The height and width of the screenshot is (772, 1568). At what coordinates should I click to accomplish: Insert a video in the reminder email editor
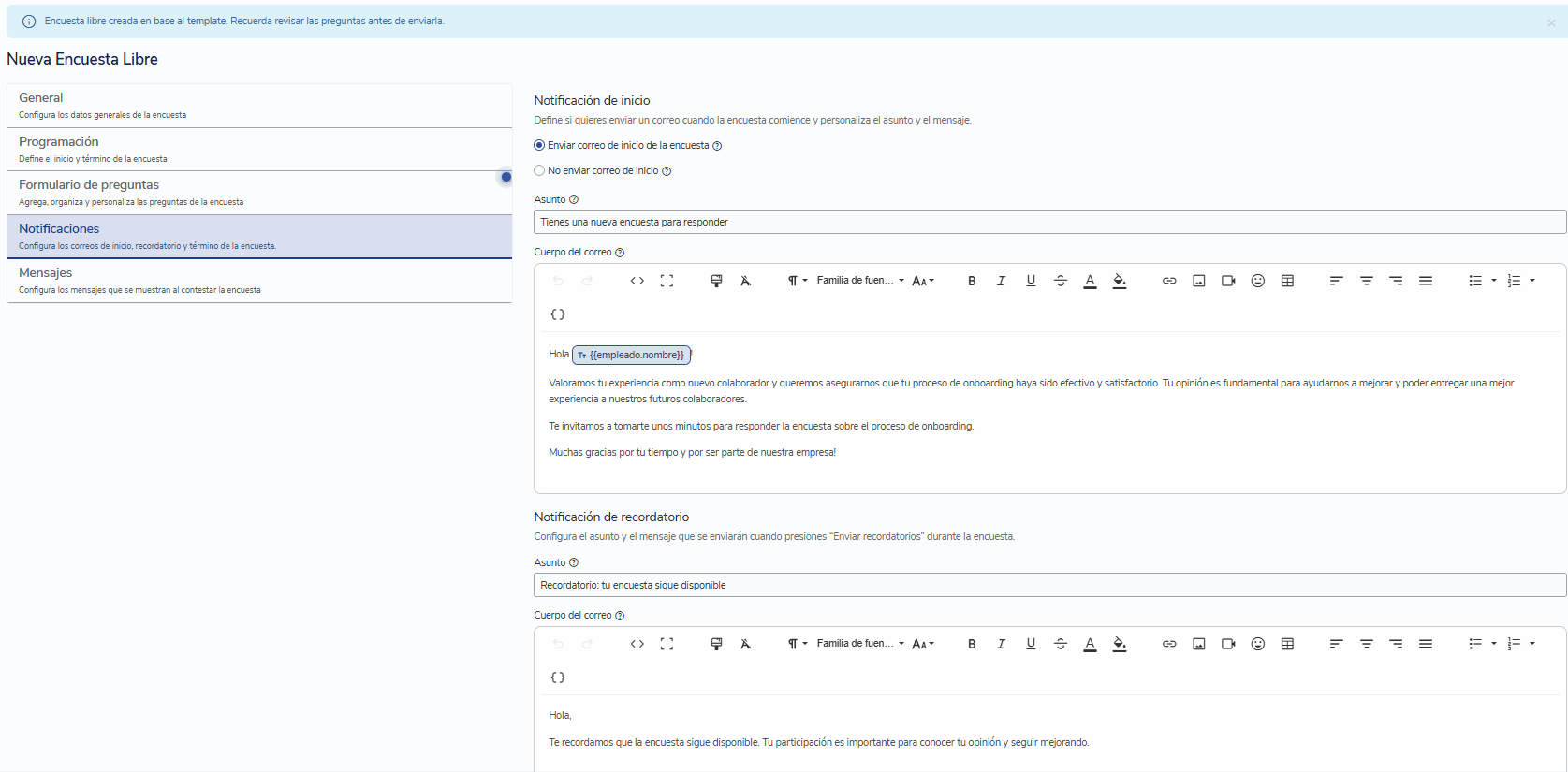(1228, 644)
